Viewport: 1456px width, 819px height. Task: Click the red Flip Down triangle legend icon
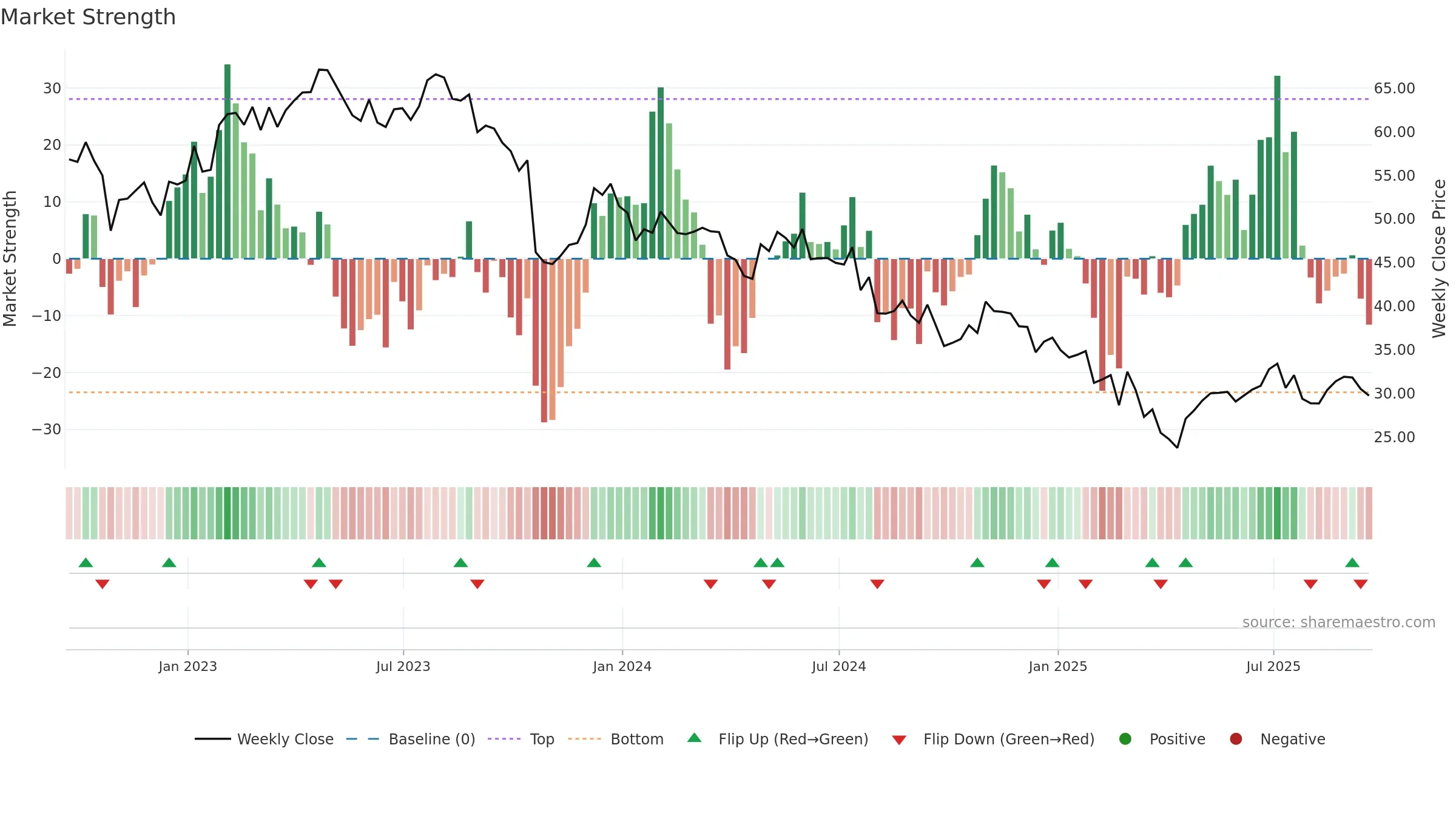coord(899,740)
